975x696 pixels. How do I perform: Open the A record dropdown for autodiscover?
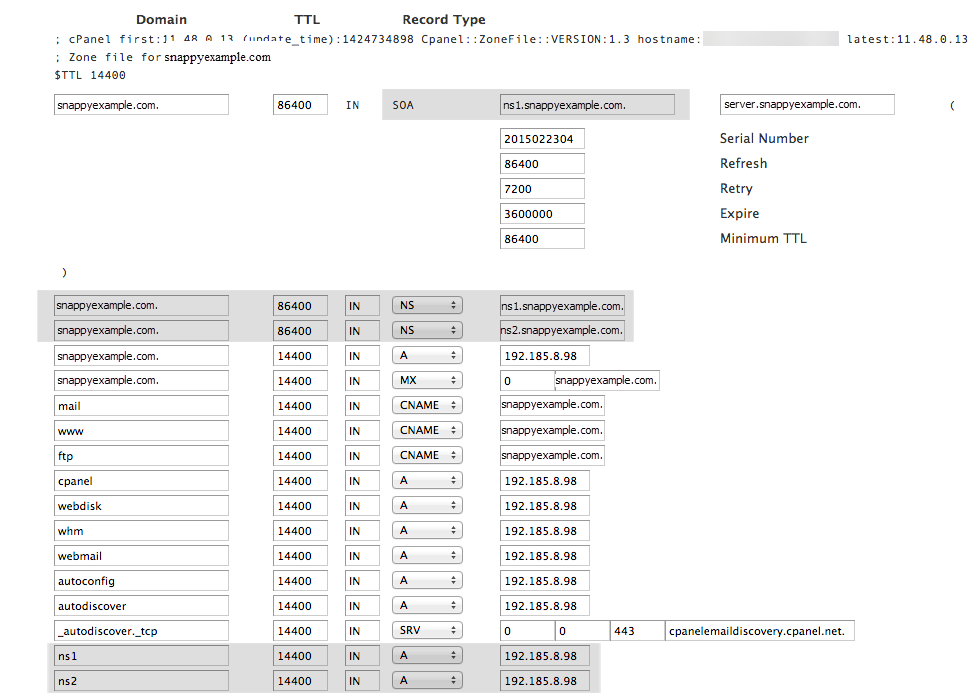427,605
